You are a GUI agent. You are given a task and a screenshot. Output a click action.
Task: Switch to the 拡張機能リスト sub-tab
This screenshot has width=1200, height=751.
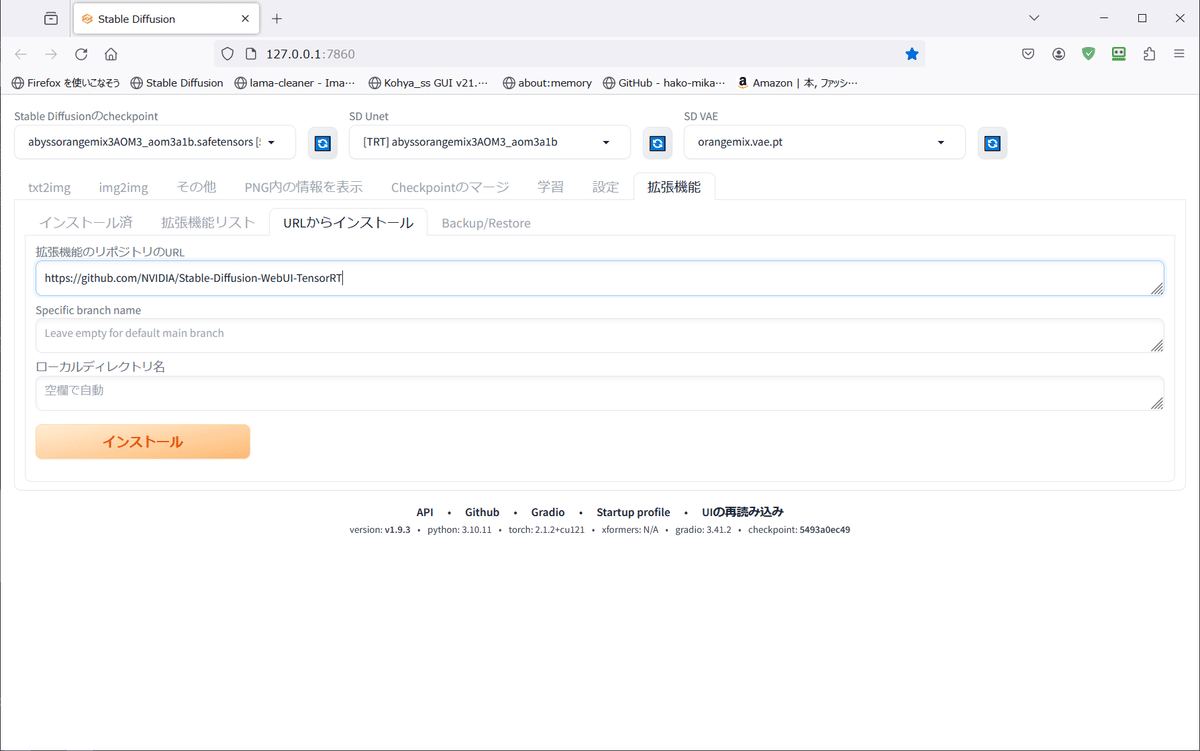208,222
